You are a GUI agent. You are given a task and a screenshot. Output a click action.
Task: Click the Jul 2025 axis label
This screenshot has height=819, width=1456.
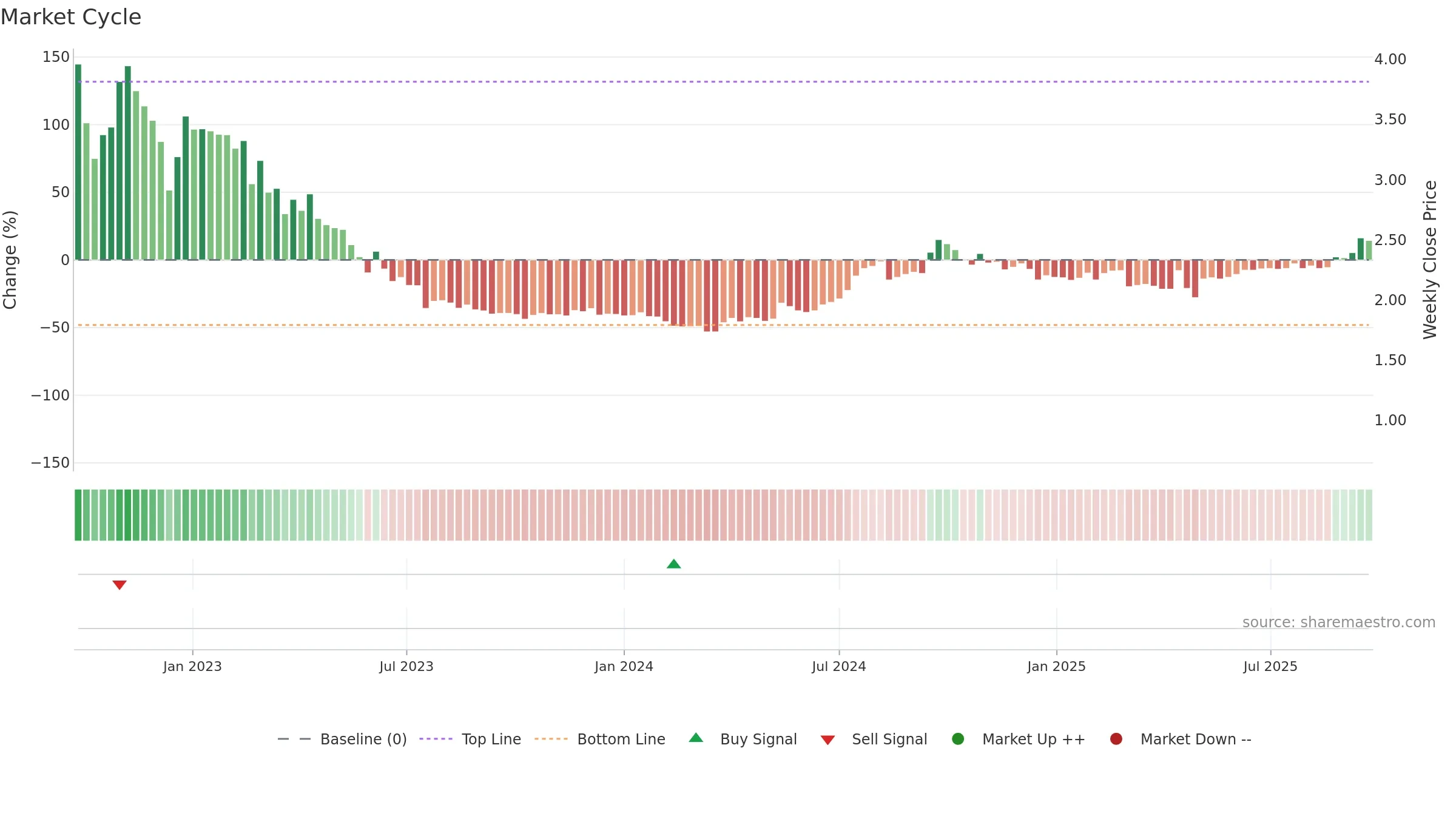pos(1270,667)
